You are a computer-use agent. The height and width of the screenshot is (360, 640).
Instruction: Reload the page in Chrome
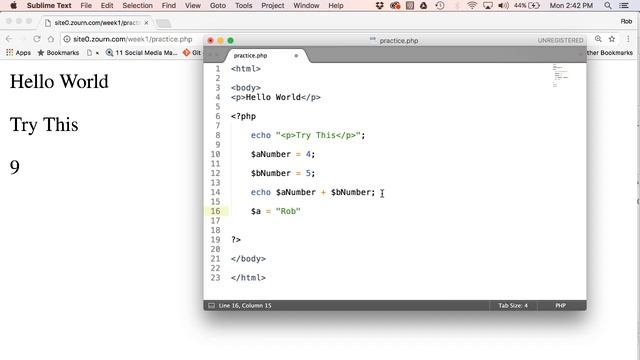click(x=37, y=39)
